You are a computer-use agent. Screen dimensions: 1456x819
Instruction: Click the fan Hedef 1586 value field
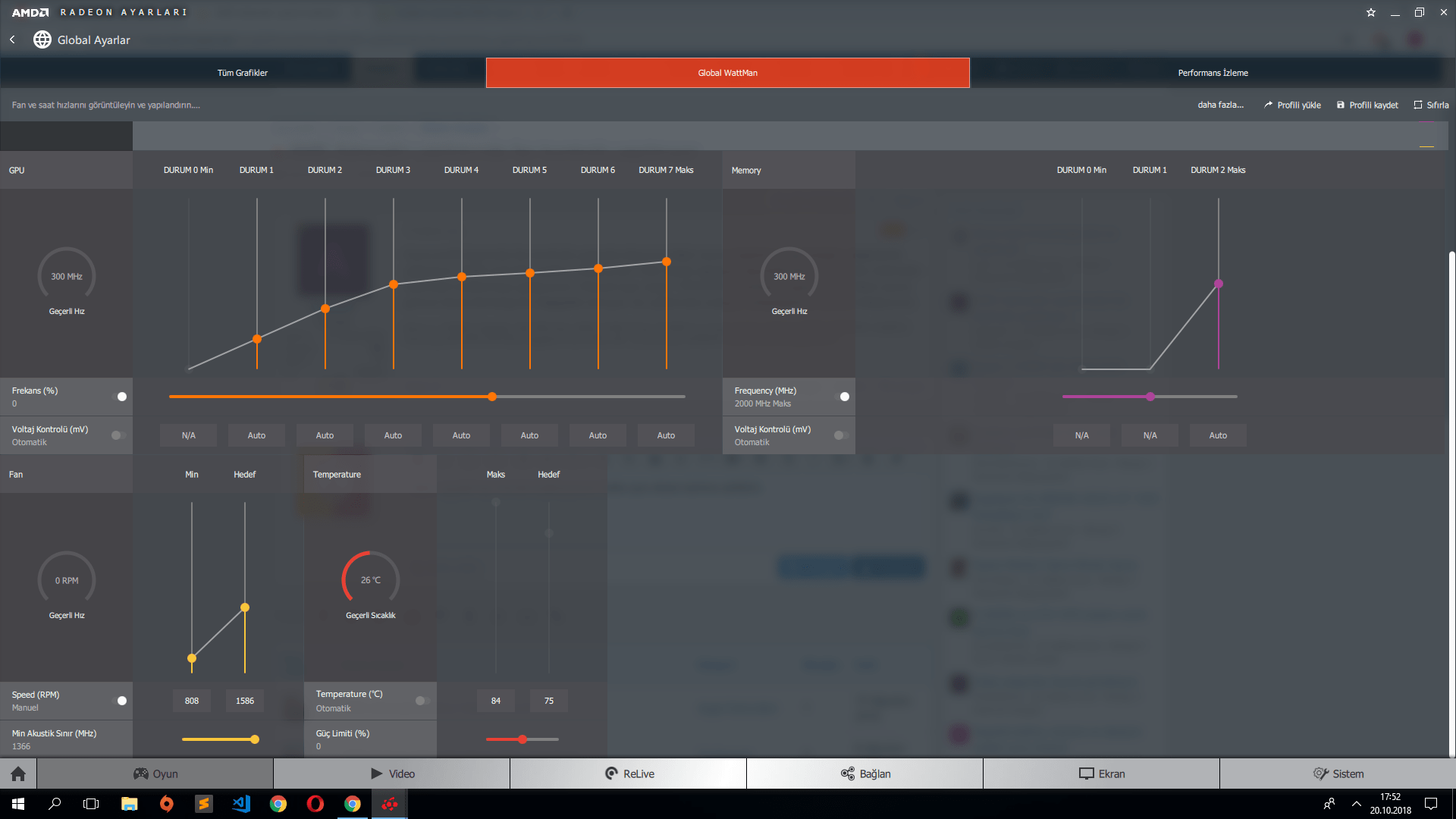(244, 701)
